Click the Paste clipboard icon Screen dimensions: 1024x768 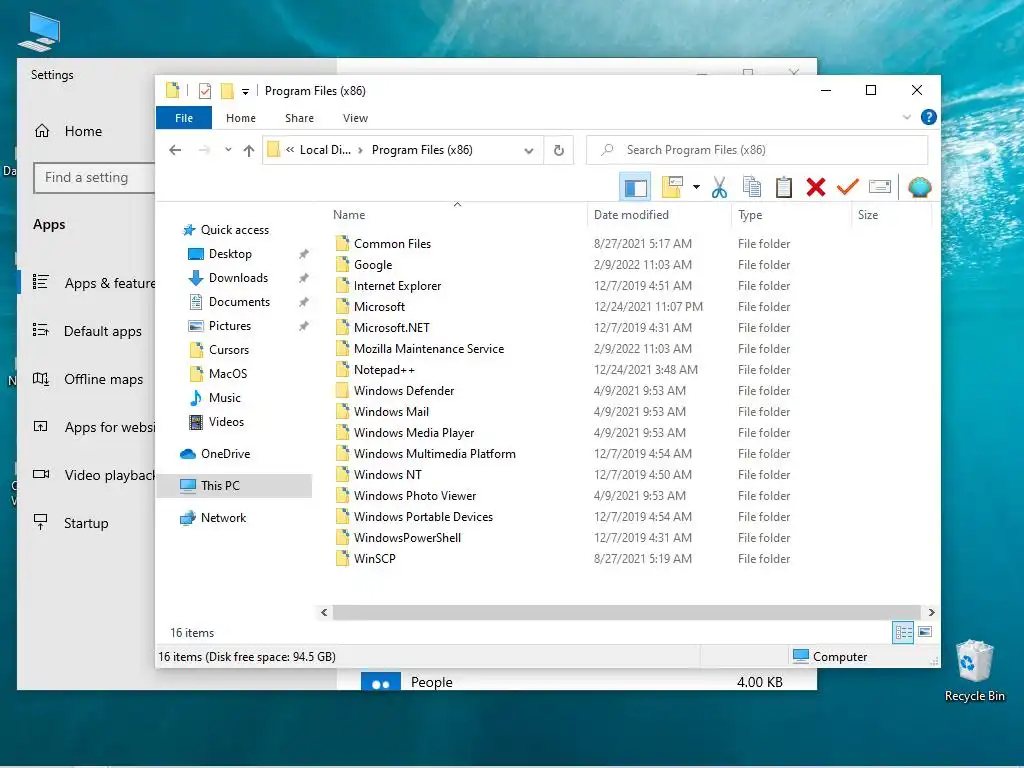click(x=784, y=187)
